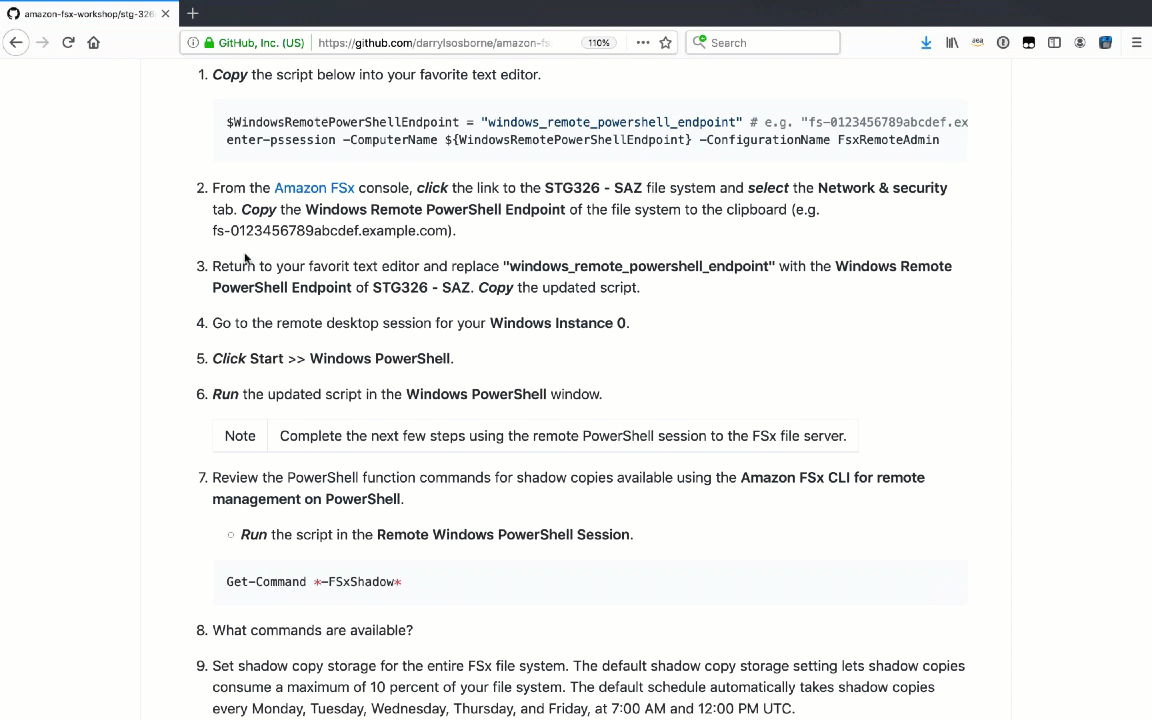
Task: Open the browser home page
Action: pos(93,43)
